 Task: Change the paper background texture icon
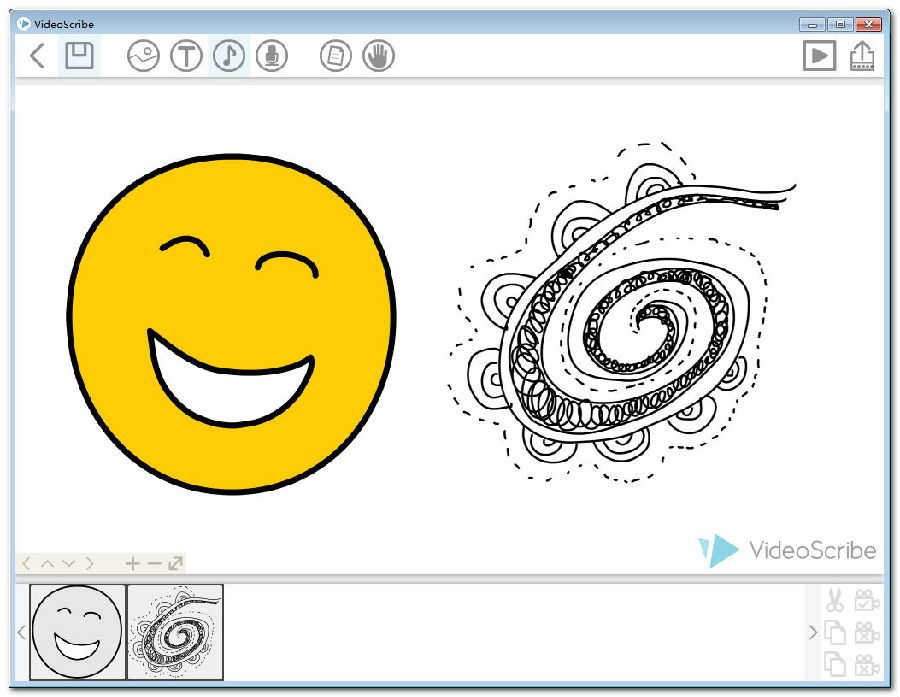tap(336, 56)
